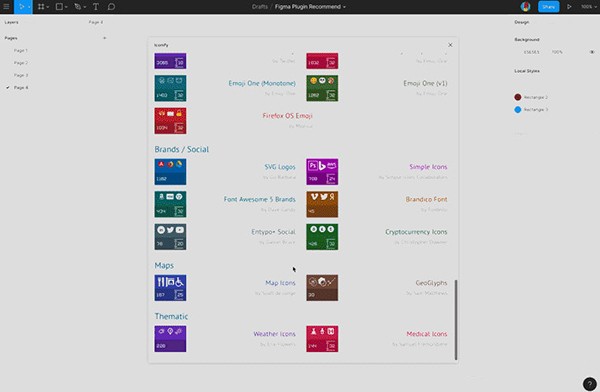Viewport: 600px width, 392px height.
Task: Click the GeoGlyphs brown thumbnail
Action: 322,288
